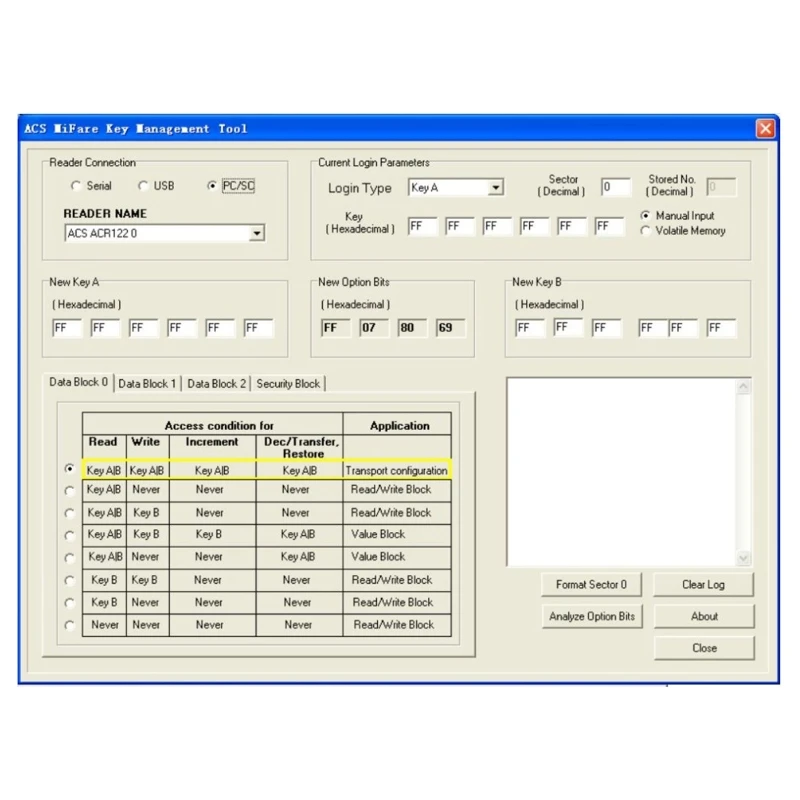
Task: Select the Serial reader connection option
Action: tap(76, 186)
